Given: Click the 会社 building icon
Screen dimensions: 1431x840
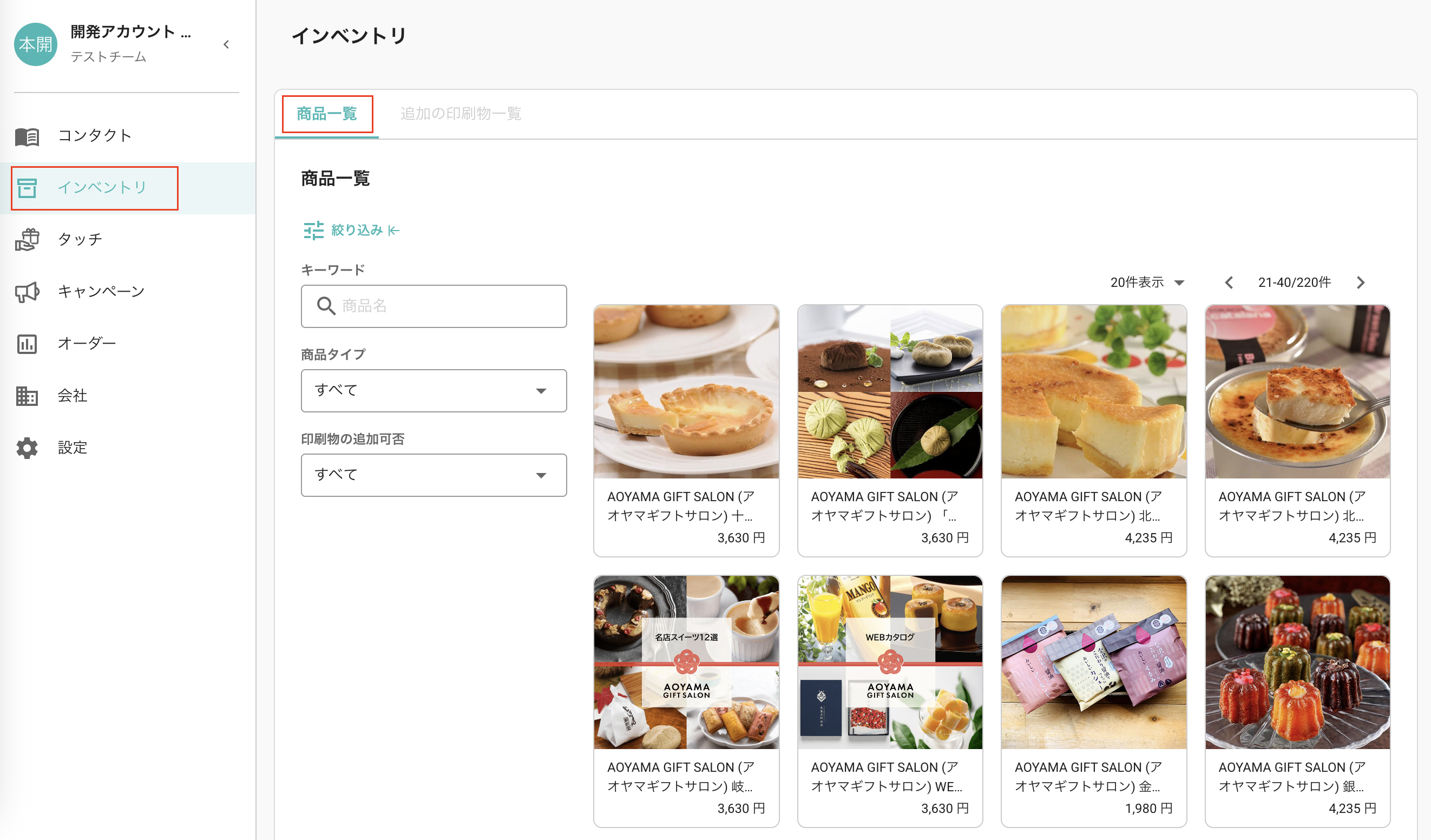Looking at the screenshot, I should pyautogui.click(x=27, y=396).
